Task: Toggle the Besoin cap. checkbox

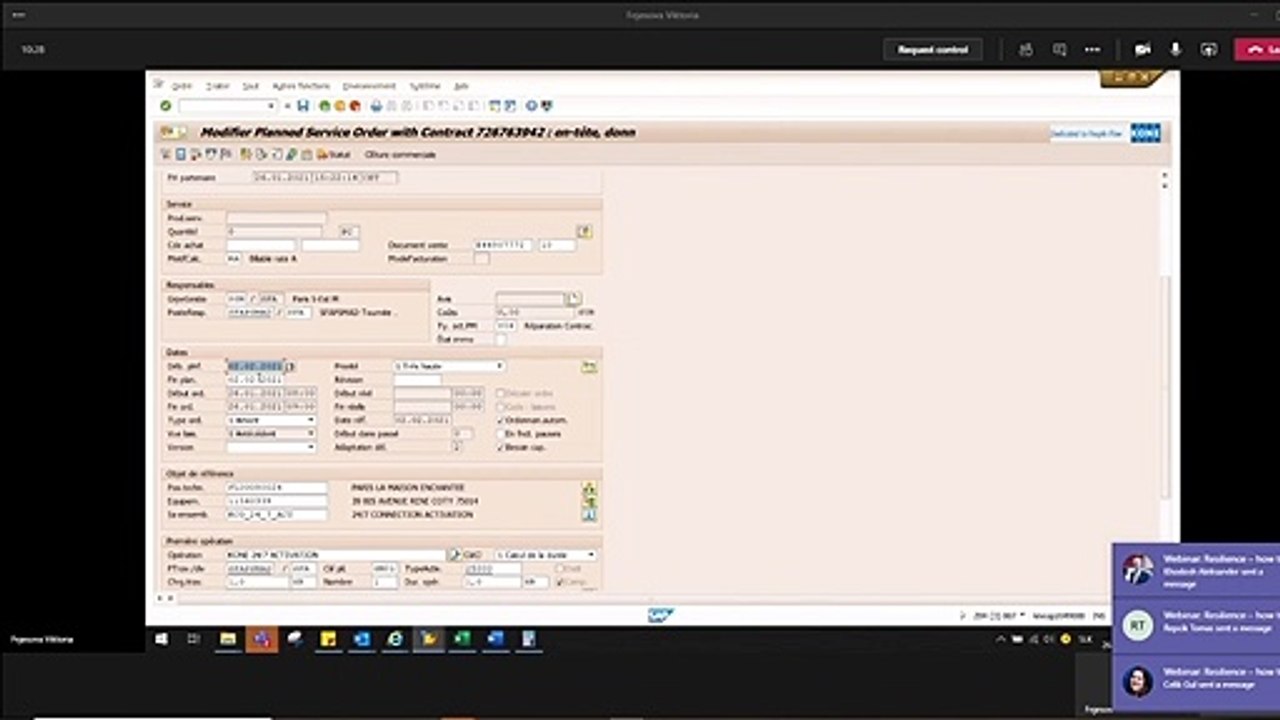Action: [x=501, y=447]
